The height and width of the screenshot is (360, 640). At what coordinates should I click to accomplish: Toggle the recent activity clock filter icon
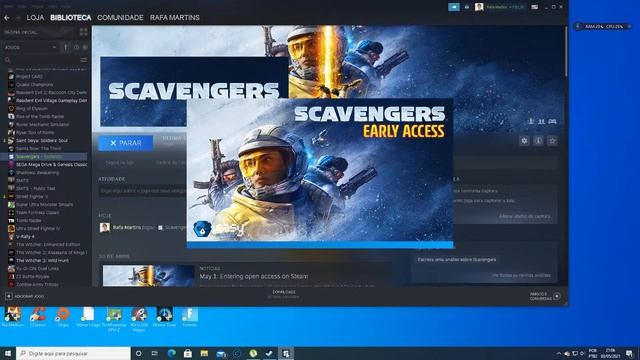pyautogui.click(x=76, y=47)
